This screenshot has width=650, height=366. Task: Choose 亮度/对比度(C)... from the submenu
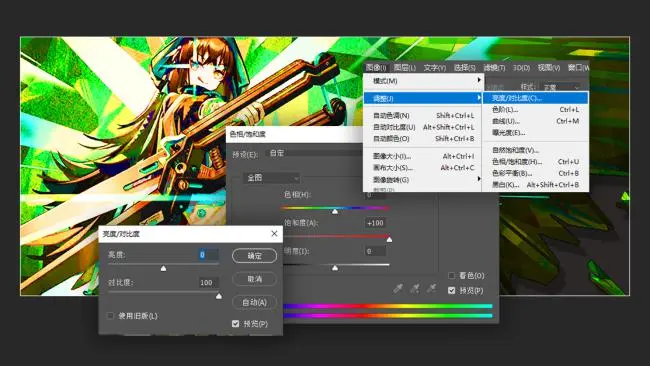coord(535,98)
